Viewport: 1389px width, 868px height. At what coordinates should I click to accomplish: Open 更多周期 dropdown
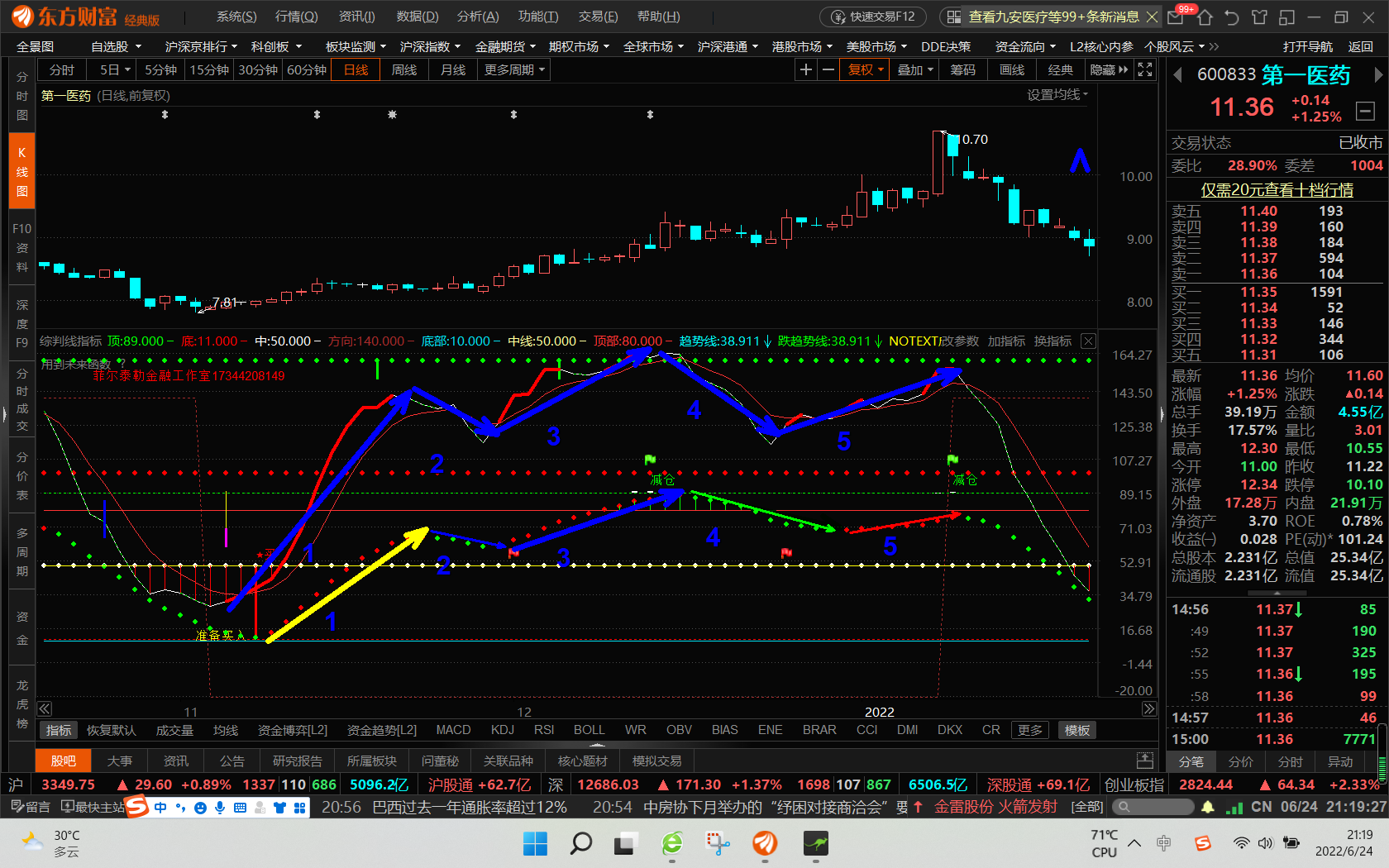click(514, 70)
